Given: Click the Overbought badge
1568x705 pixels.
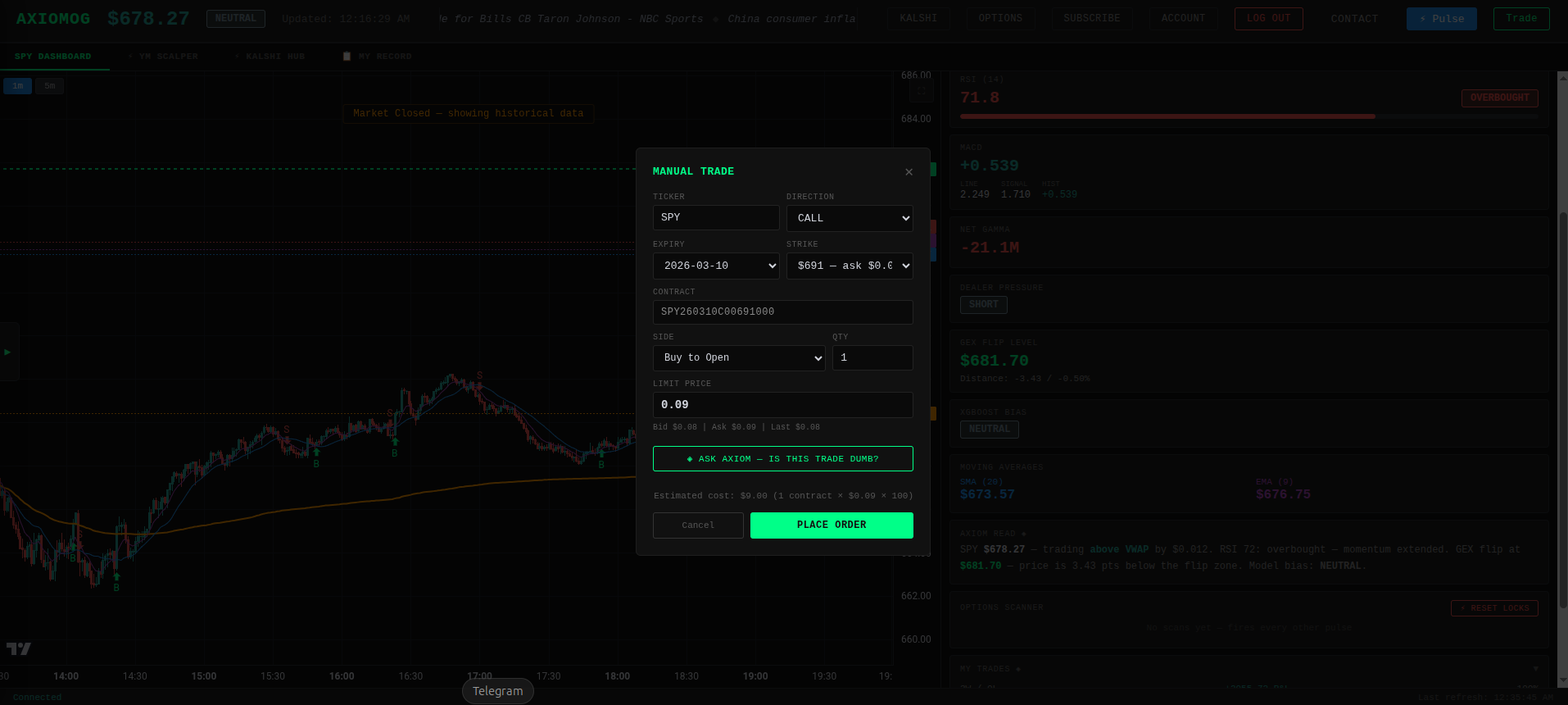Looking at the screenshot, I should [1499, 98].
